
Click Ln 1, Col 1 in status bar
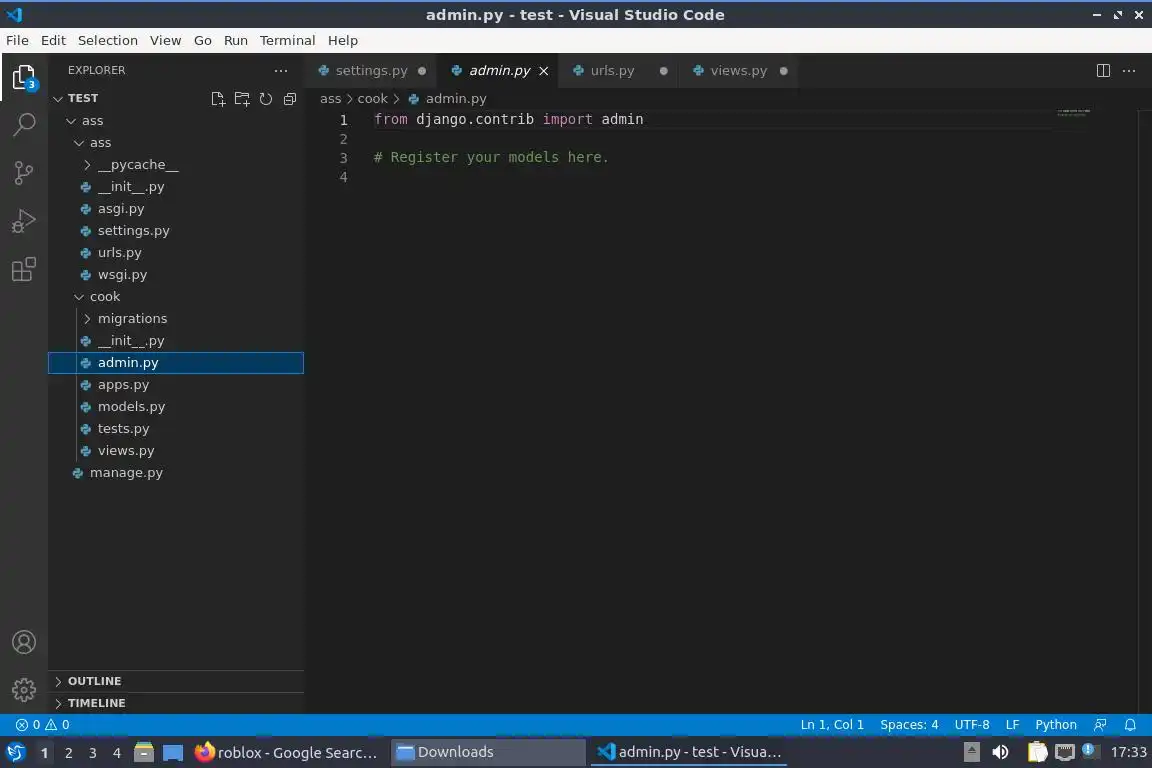coord(832,725)
